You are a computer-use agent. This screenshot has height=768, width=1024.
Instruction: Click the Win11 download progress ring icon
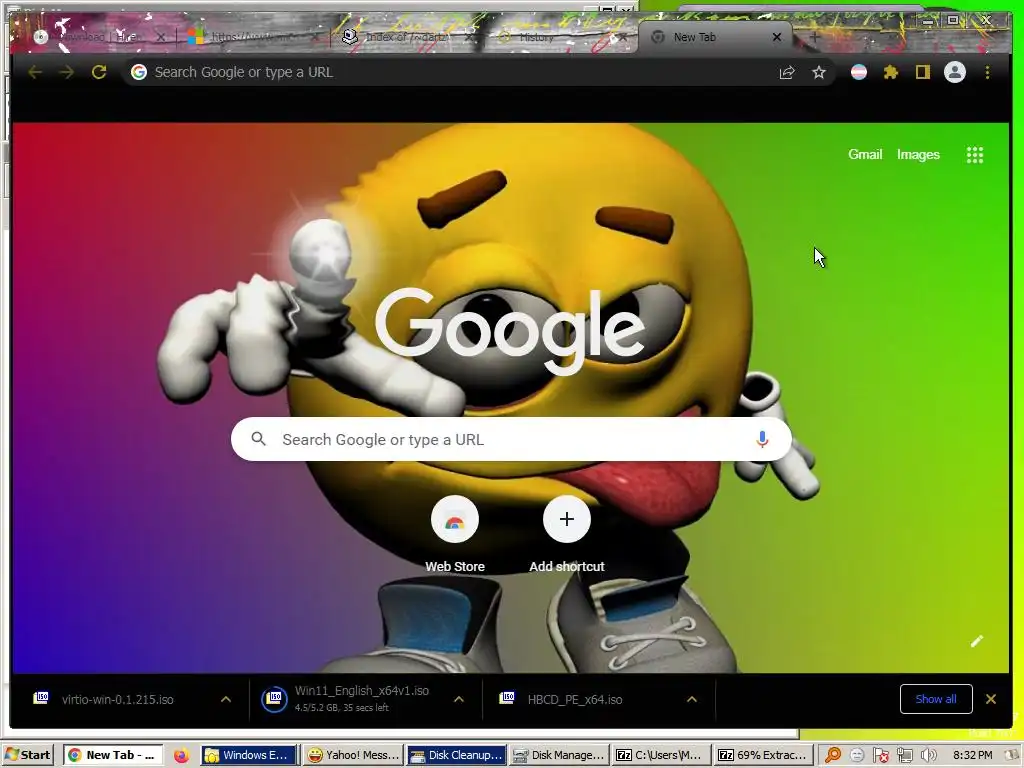coord(274,699)
